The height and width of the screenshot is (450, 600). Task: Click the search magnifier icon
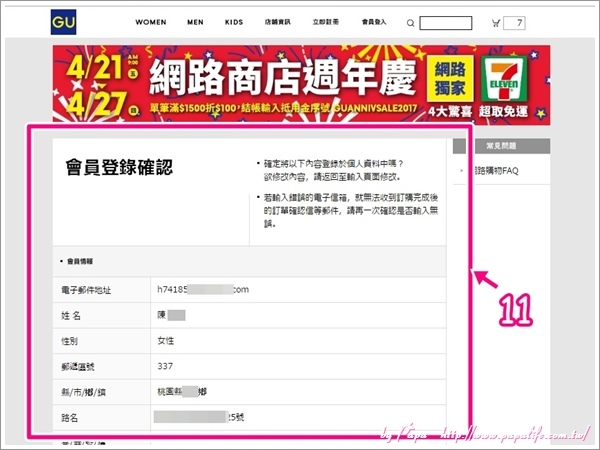click(411, 23)
